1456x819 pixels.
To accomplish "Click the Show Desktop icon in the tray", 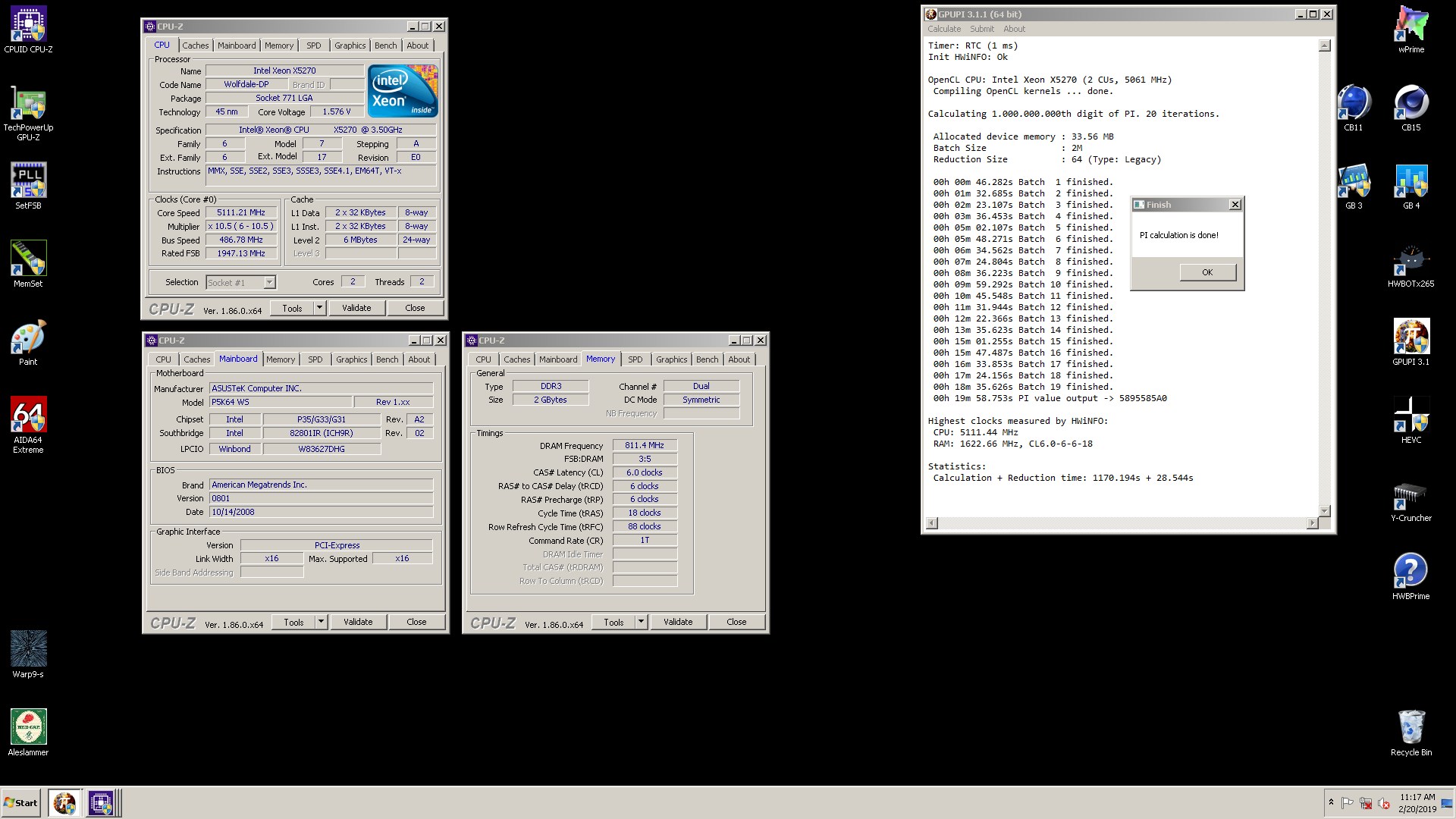I will [x=1447, y=802].
